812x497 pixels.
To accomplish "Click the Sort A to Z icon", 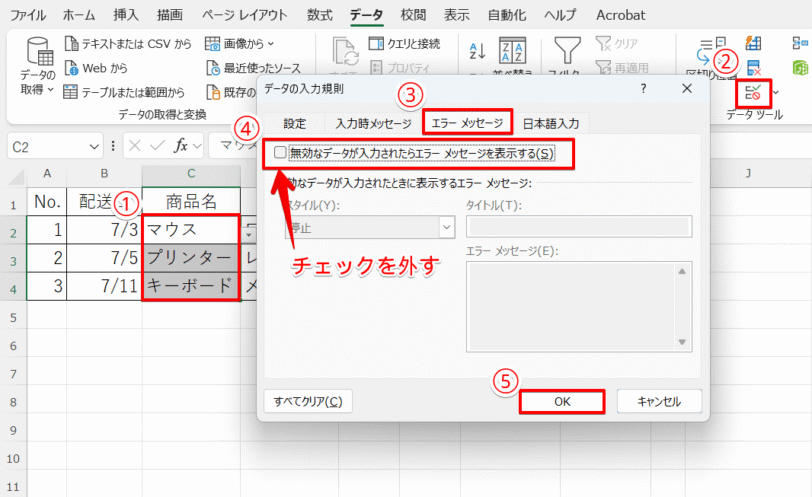I will coord(477,51).
